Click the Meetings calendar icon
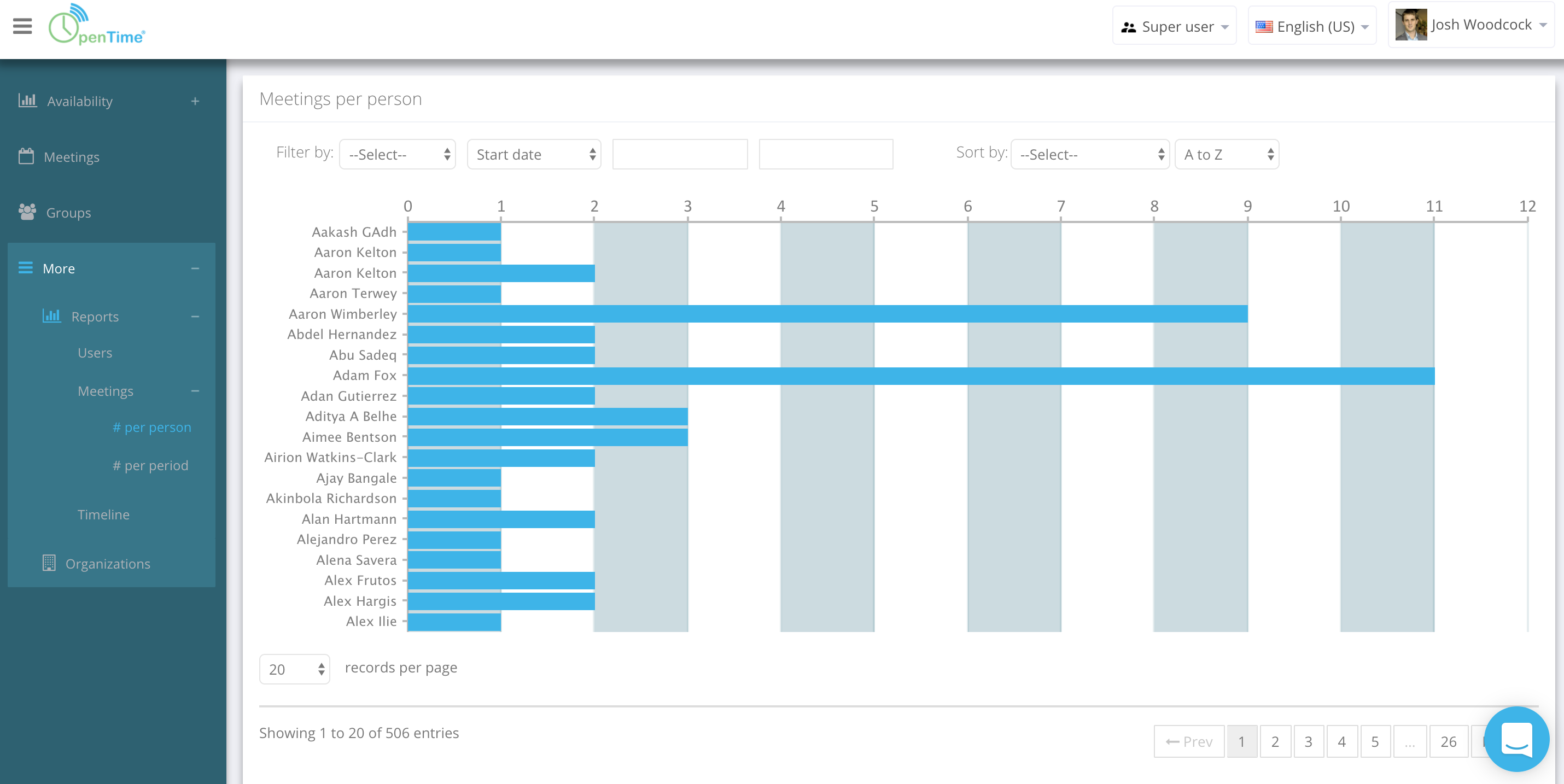 [x=26, y=156]
